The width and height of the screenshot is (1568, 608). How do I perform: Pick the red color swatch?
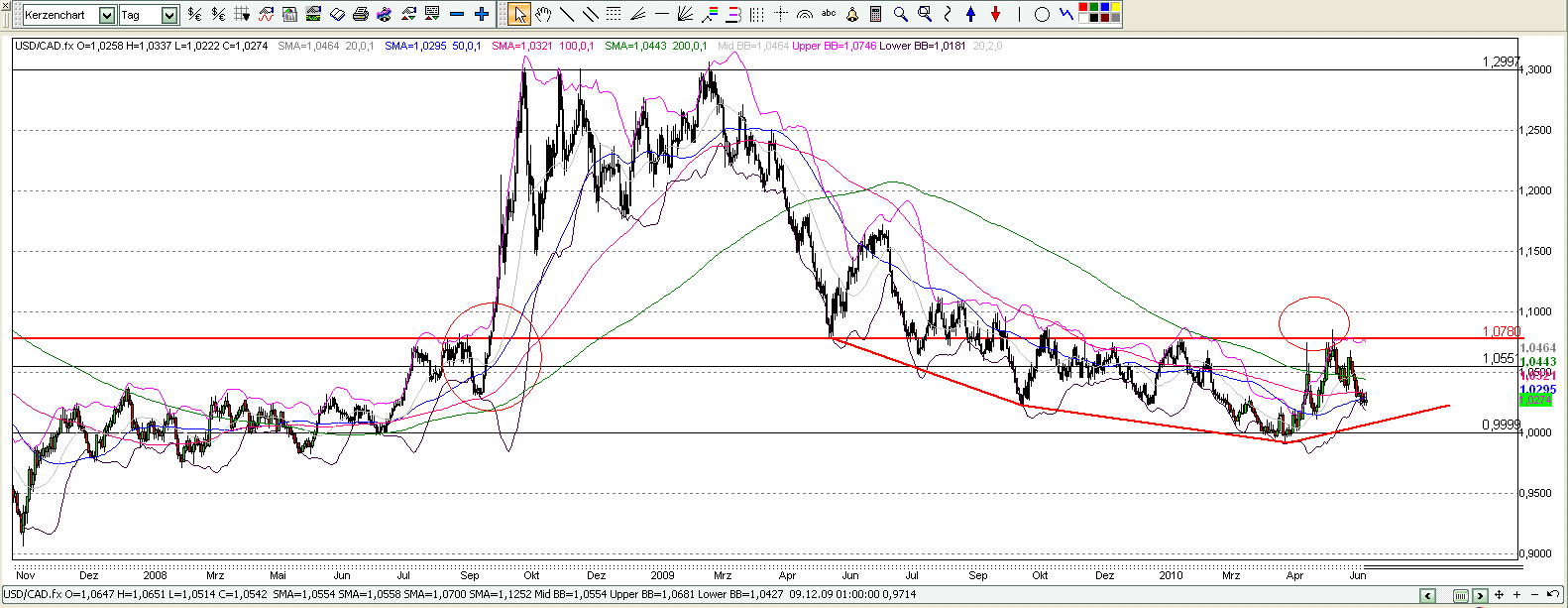[1083, 7]
